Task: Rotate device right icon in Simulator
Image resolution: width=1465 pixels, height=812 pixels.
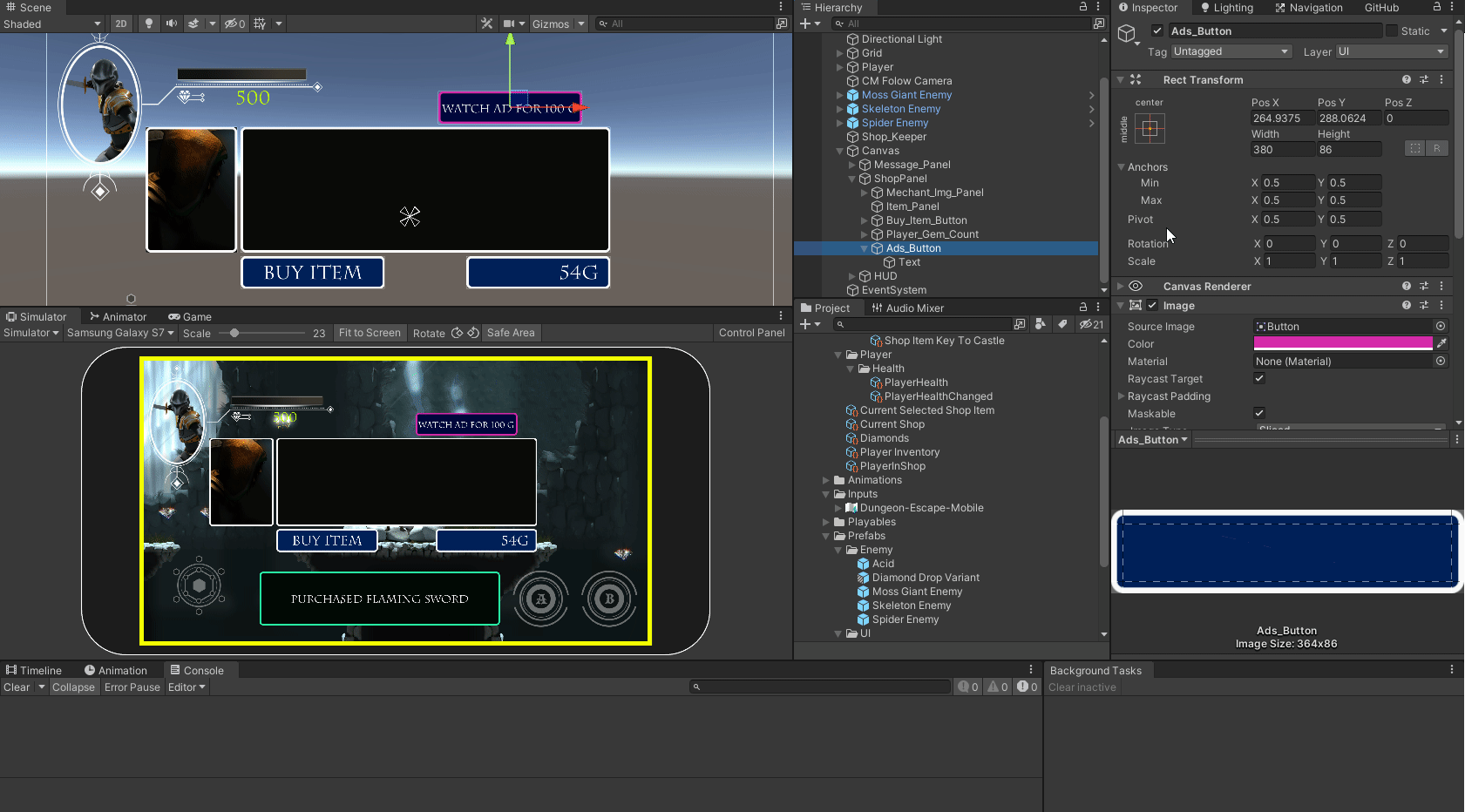Action: click(x=472, y=333)
